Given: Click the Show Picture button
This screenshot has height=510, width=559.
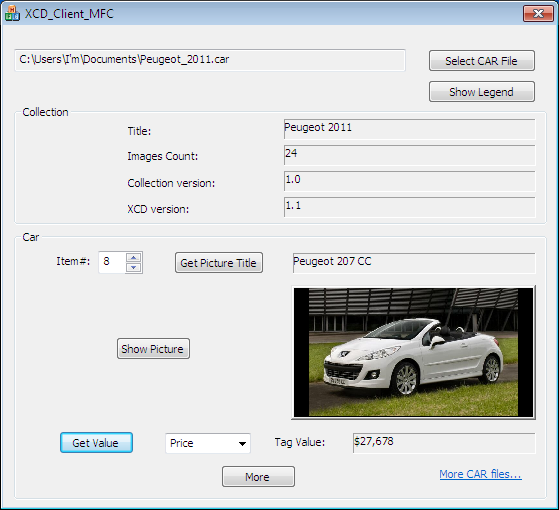Looking at the screenshot, I should coord(153,349).
